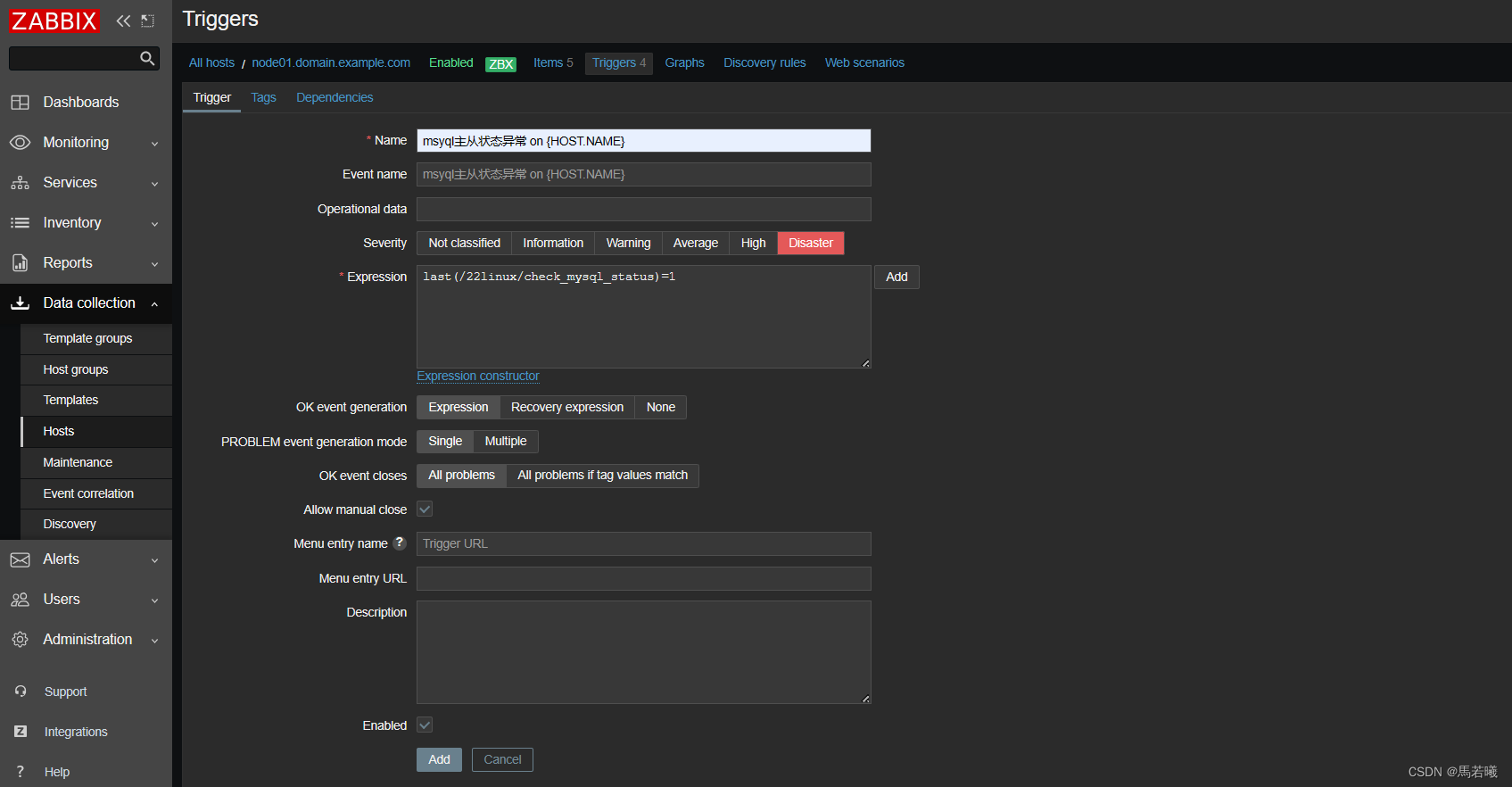This screenshot has height=787, width=1512.
Task: Expand the Users menu chevron
Action: pos(154,601)
